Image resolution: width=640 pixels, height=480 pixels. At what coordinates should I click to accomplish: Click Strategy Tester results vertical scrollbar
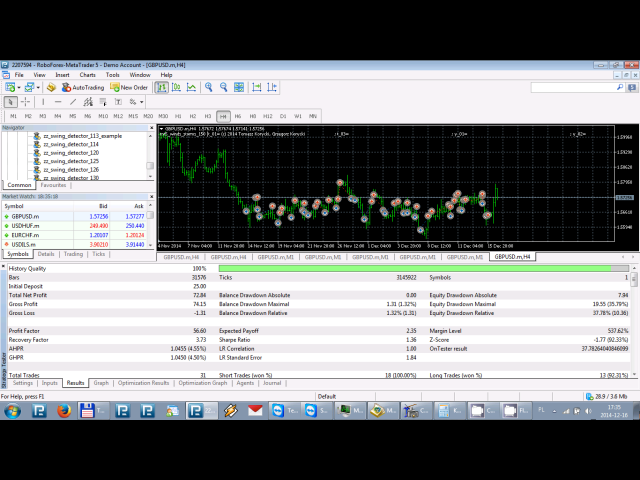634,321
